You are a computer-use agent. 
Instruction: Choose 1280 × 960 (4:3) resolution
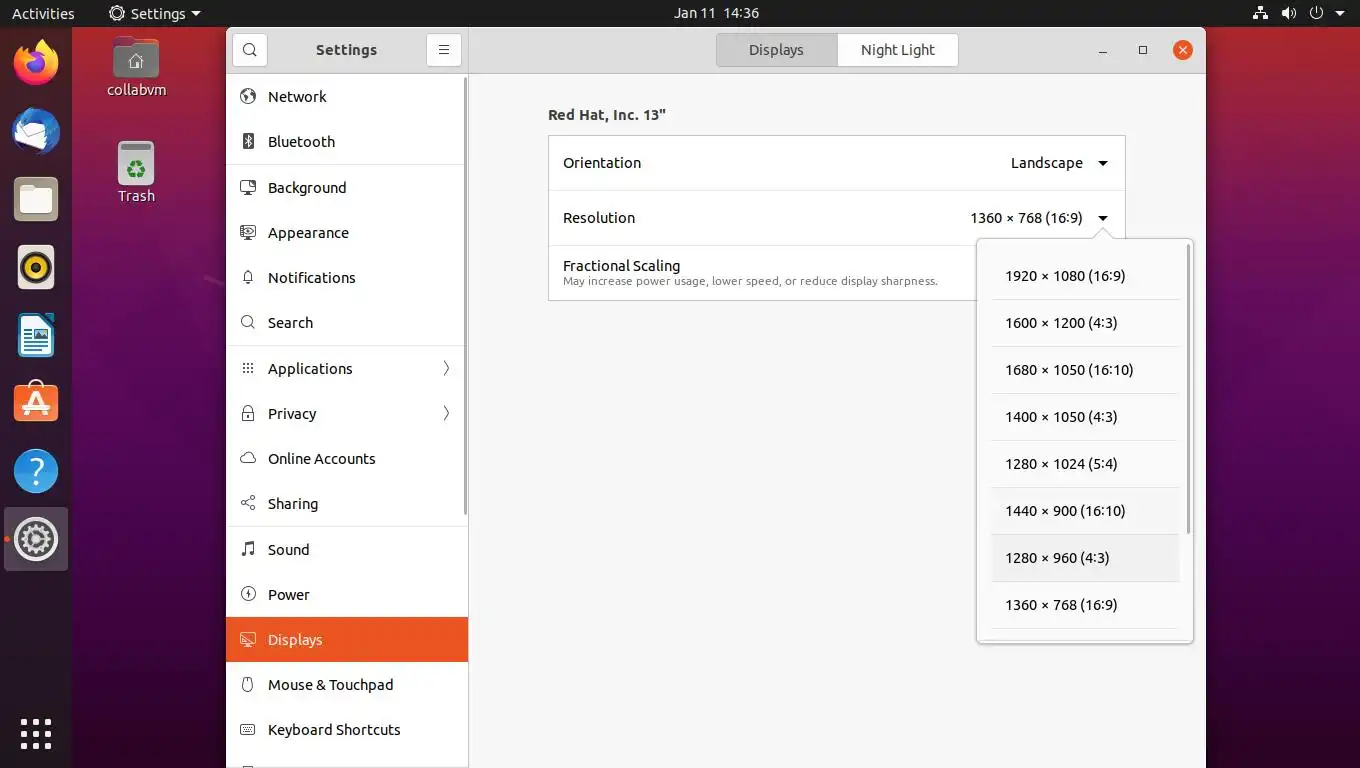pyautogui.click(x=1085, y=558)
